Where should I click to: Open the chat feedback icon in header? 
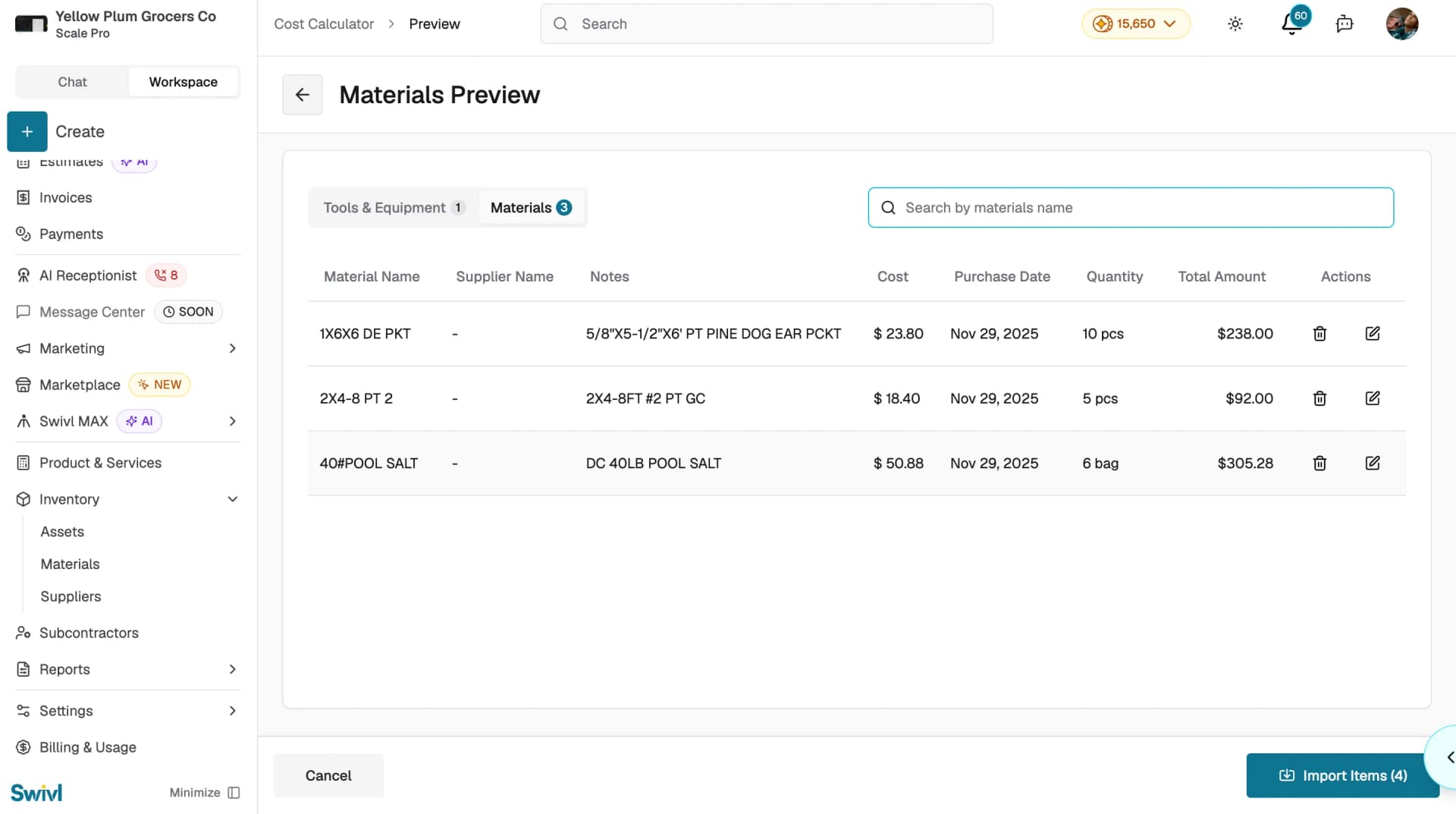(1345, 24)
